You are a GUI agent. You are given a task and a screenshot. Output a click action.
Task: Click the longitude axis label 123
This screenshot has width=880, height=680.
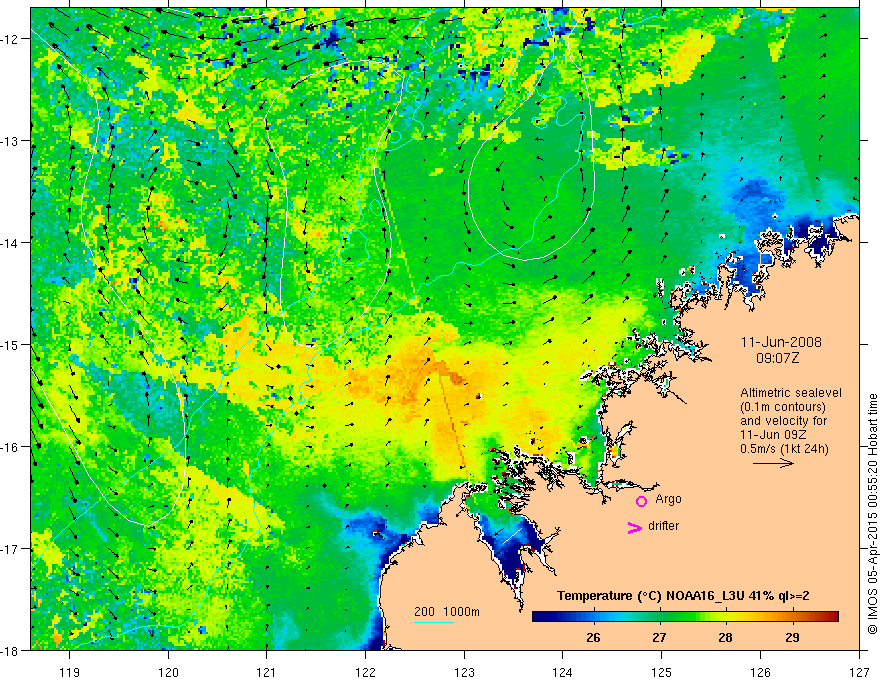(464, 672)
